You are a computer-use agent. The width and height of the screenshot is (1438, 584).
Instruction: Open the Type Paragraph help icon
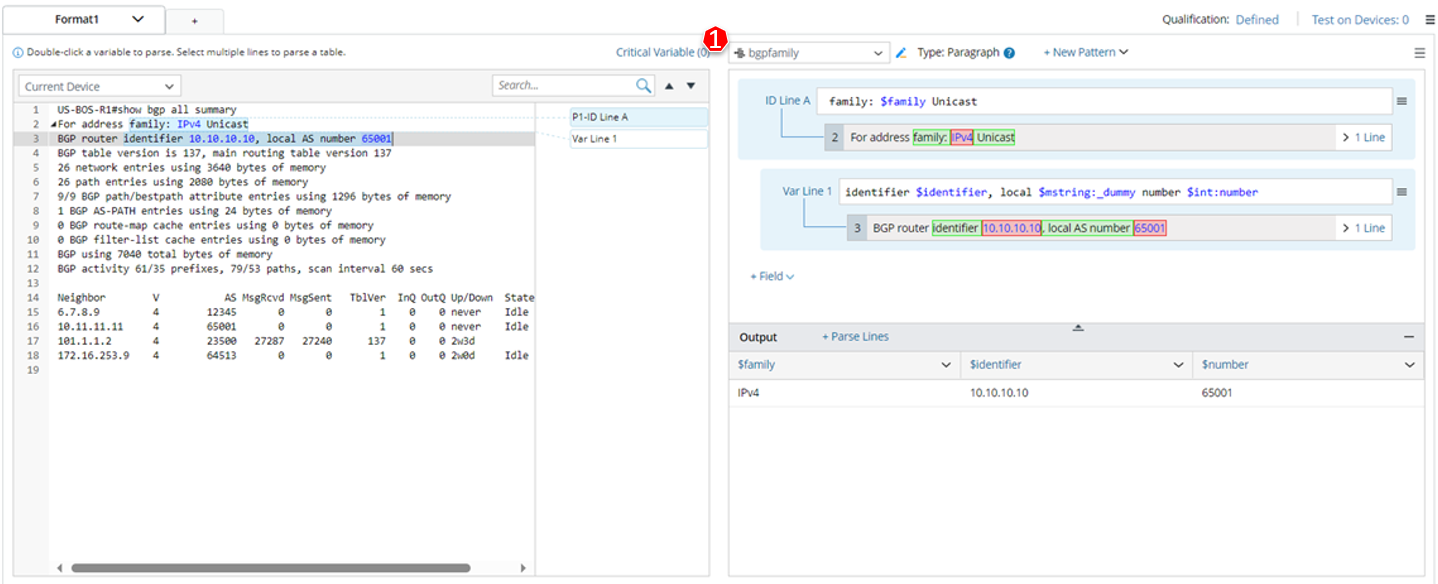[1009, 53]
